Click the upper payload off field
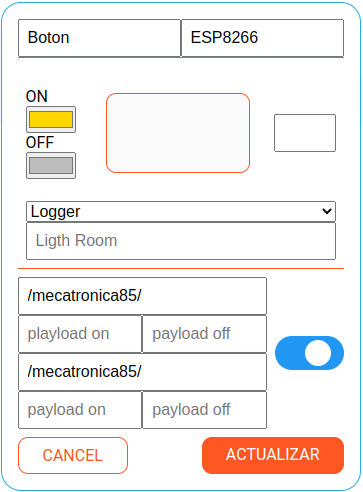 tap(205, 334)
